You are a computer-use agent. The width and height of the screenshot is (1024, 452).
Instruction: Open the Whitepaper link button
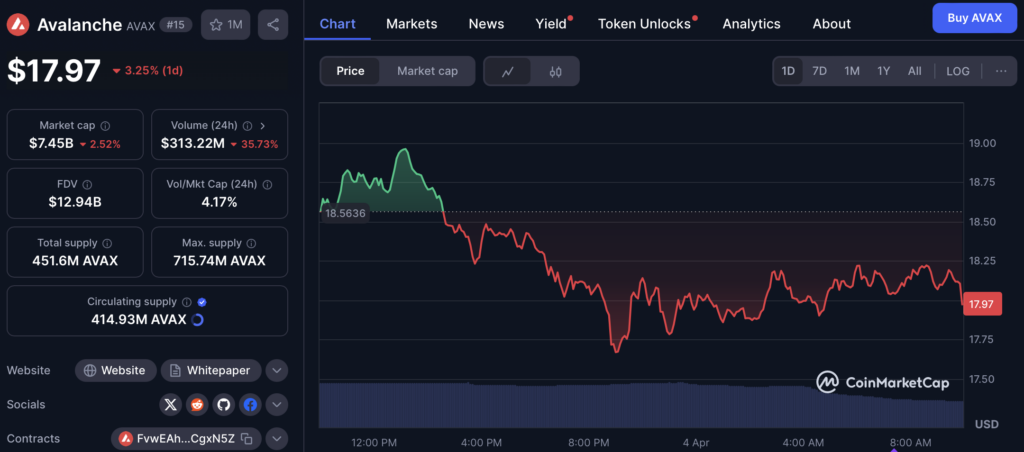coord(211,371)
